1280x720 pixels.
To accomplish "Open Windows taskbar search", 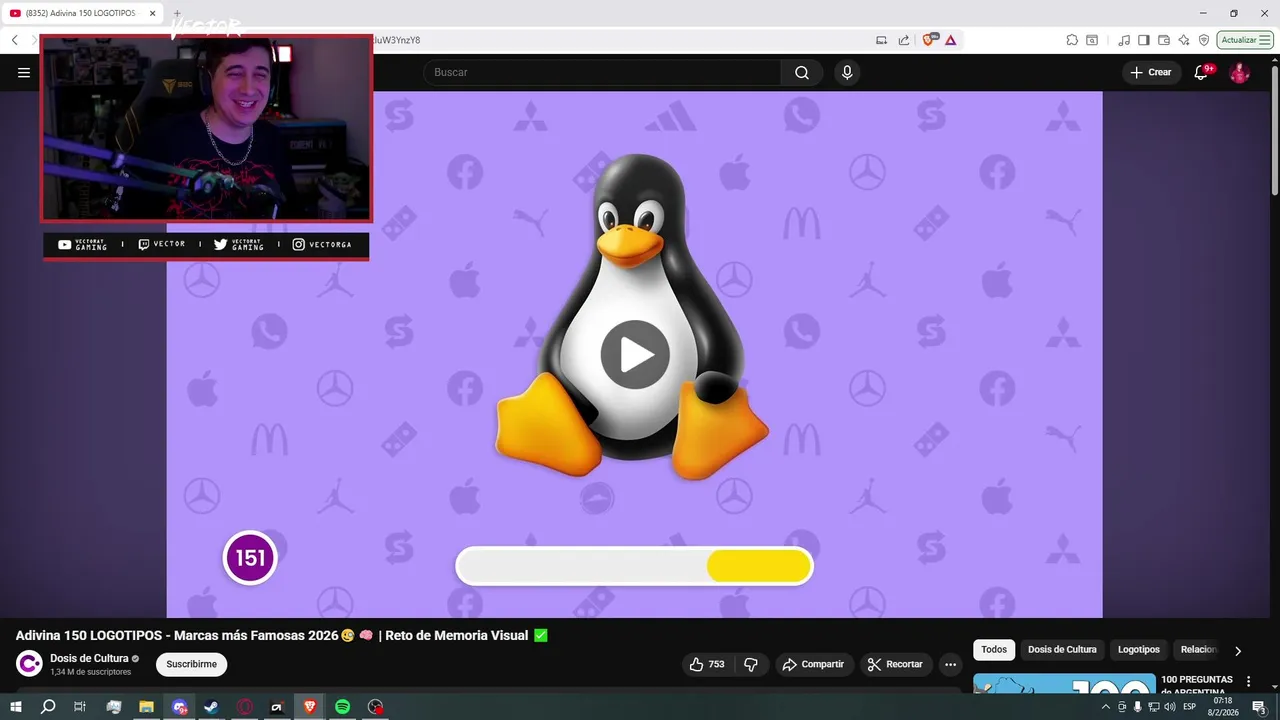I will (48, 707).
